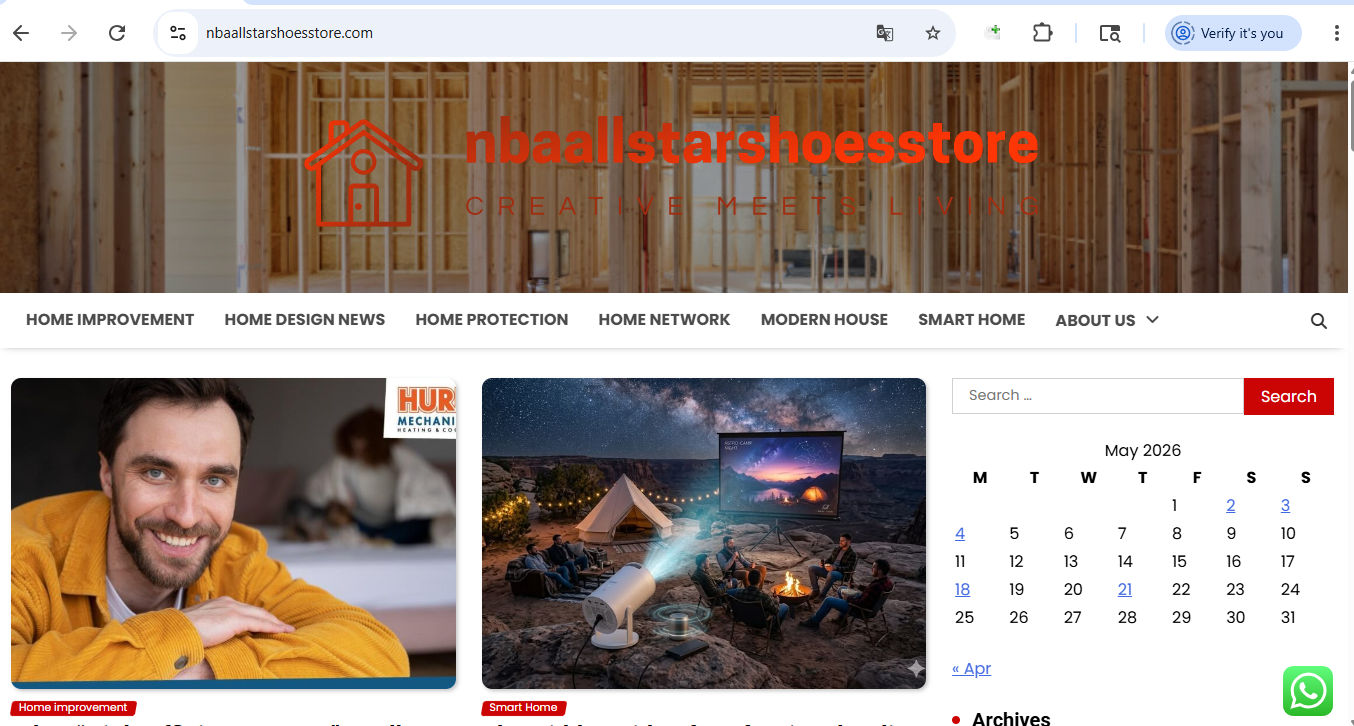Click the browser forward arrow
Screen dimensions: 1354x726
coord(69,33)
